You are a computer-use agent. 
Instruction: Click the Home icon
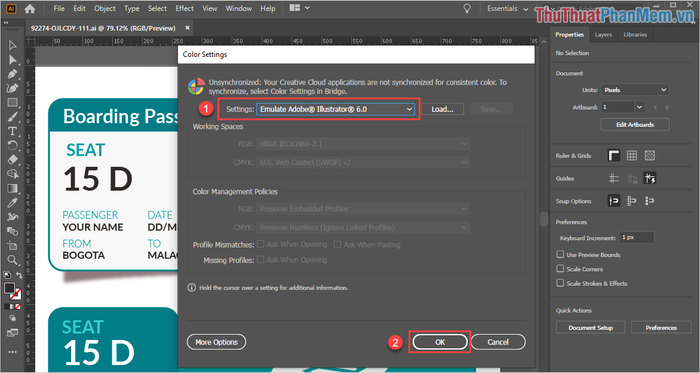point(30,8)
